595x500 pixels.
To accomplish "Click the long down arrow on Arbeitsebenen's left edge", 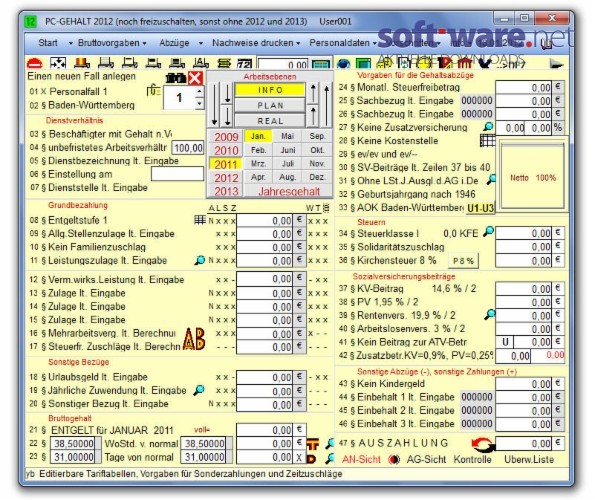I will click(214, 104).
